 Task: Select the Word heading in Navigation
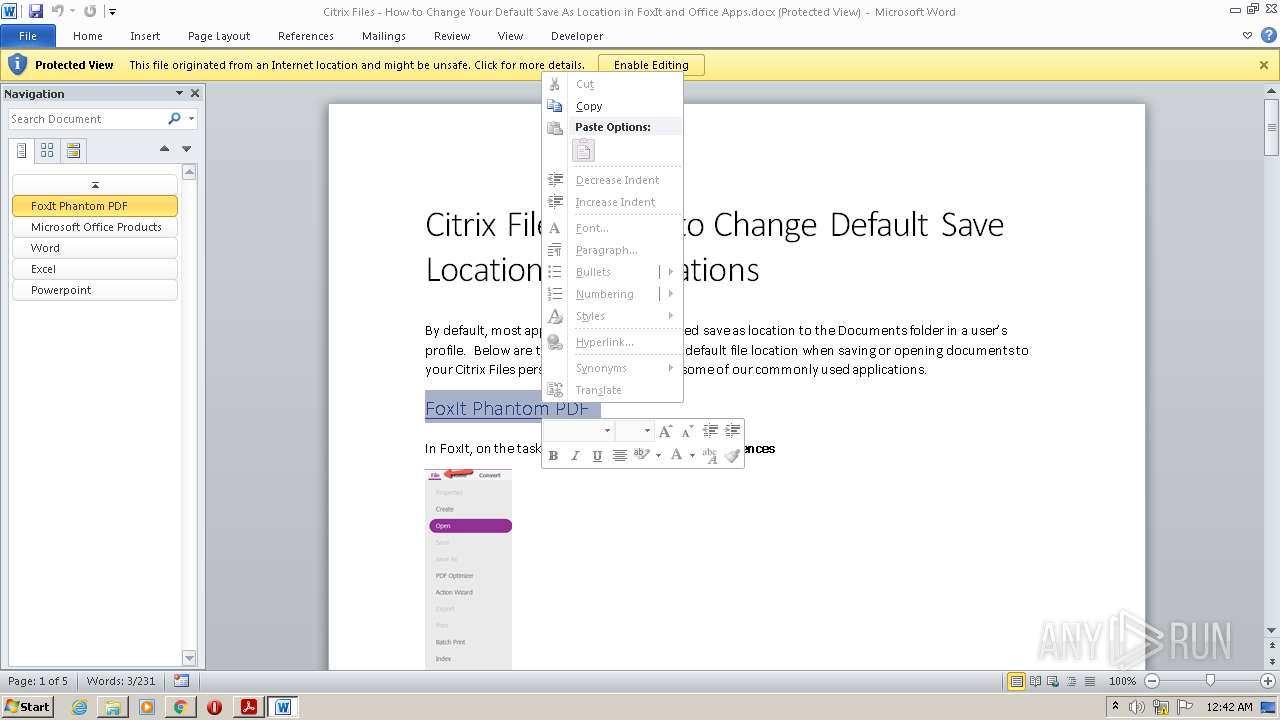click(95, 248)
